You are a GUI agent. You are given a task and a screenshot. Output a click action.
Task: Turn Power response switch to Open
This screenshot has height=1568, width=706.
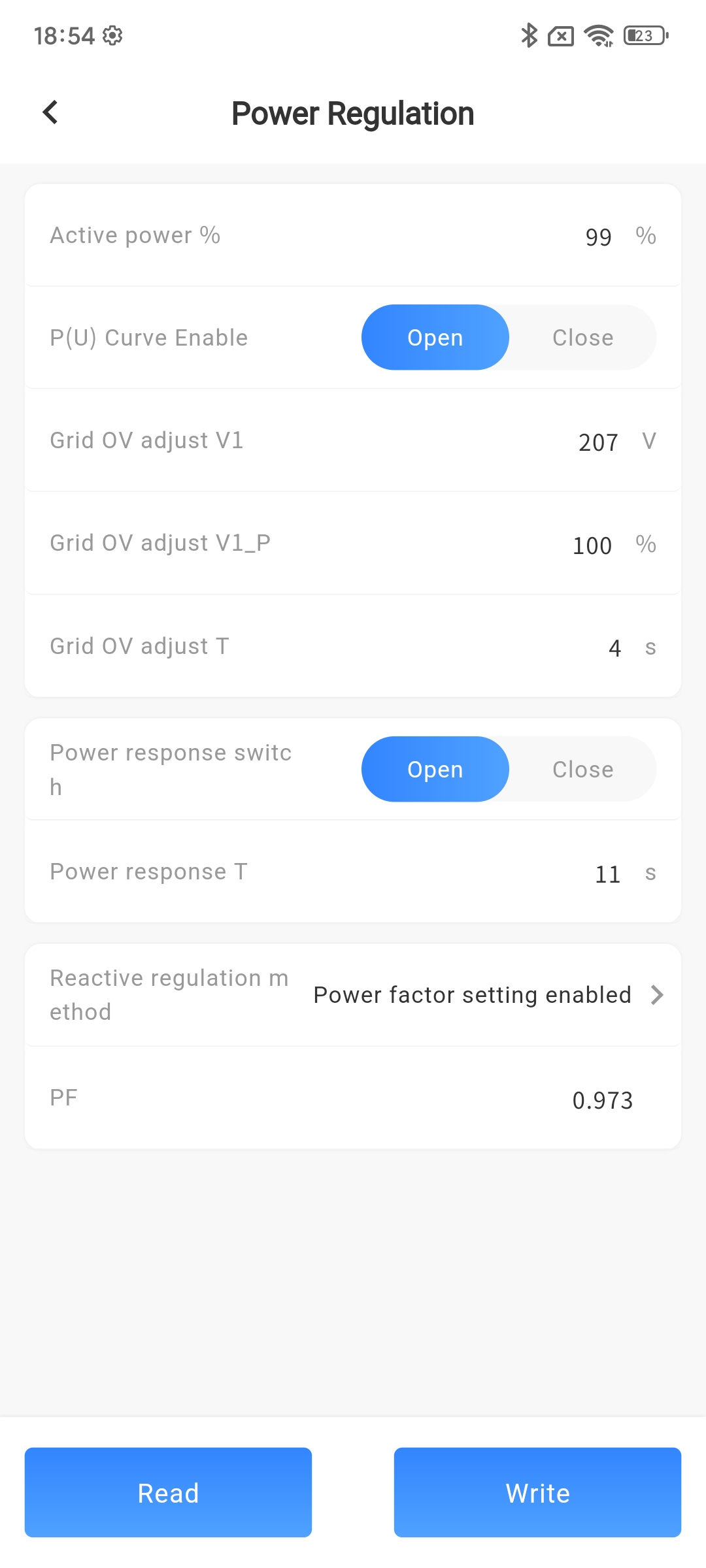coord(435,770)
